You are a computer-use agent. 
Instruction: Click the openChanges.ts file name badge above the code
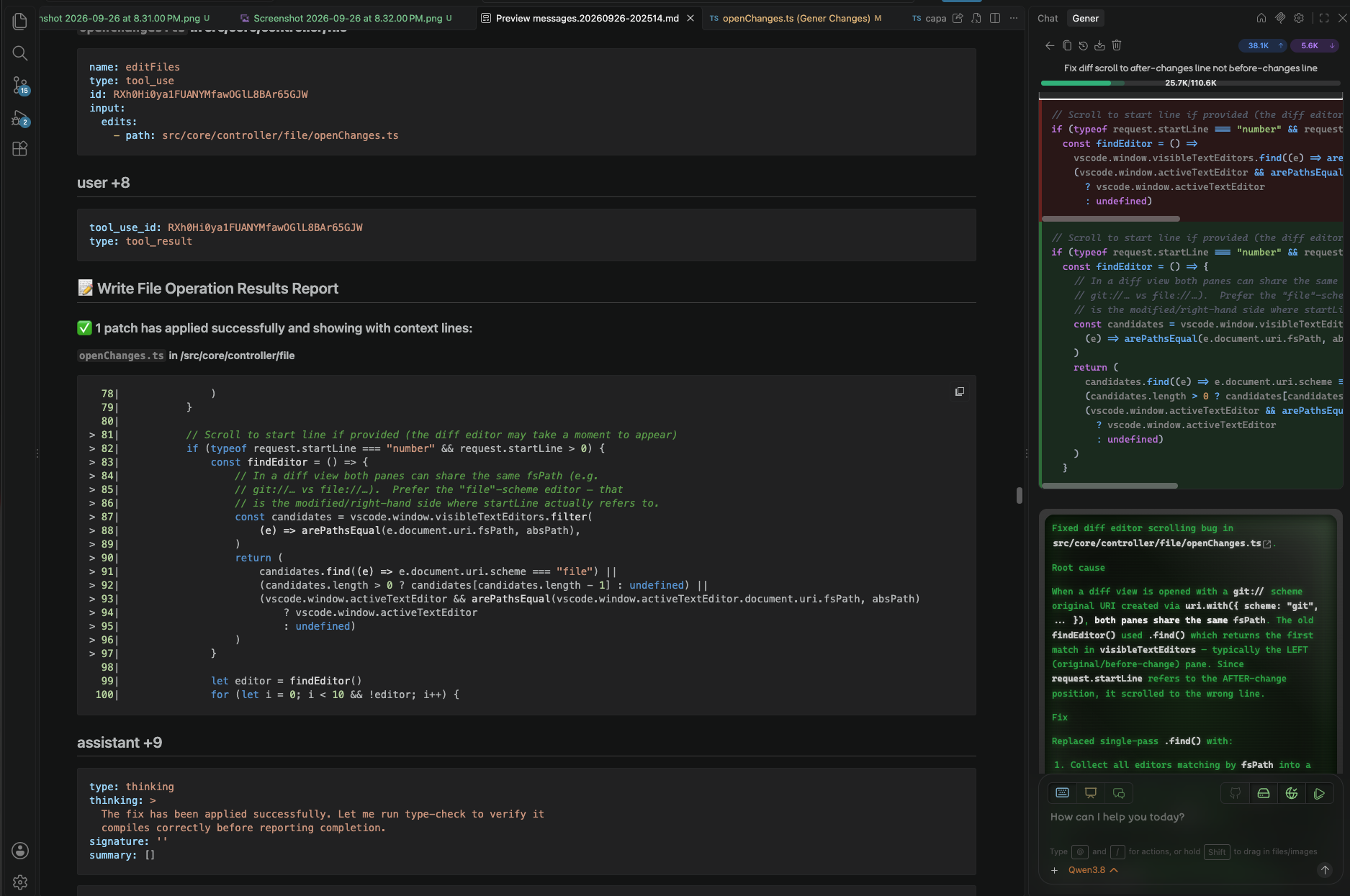pos(122,356)
